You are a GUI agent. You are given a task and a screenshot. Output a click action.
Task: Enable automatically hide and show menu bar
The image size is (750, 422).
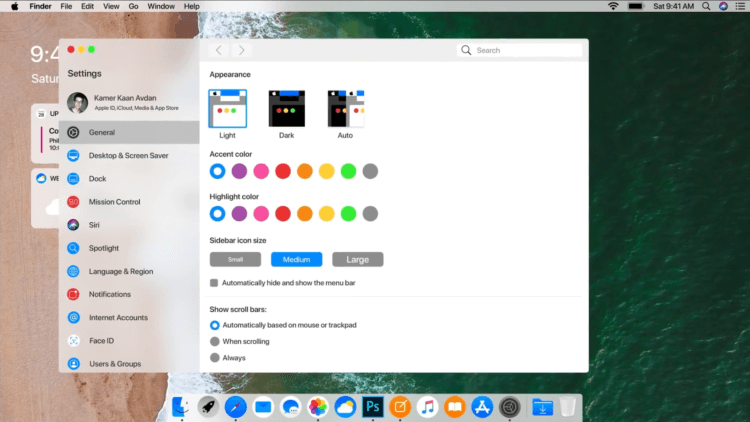point(214,283)
